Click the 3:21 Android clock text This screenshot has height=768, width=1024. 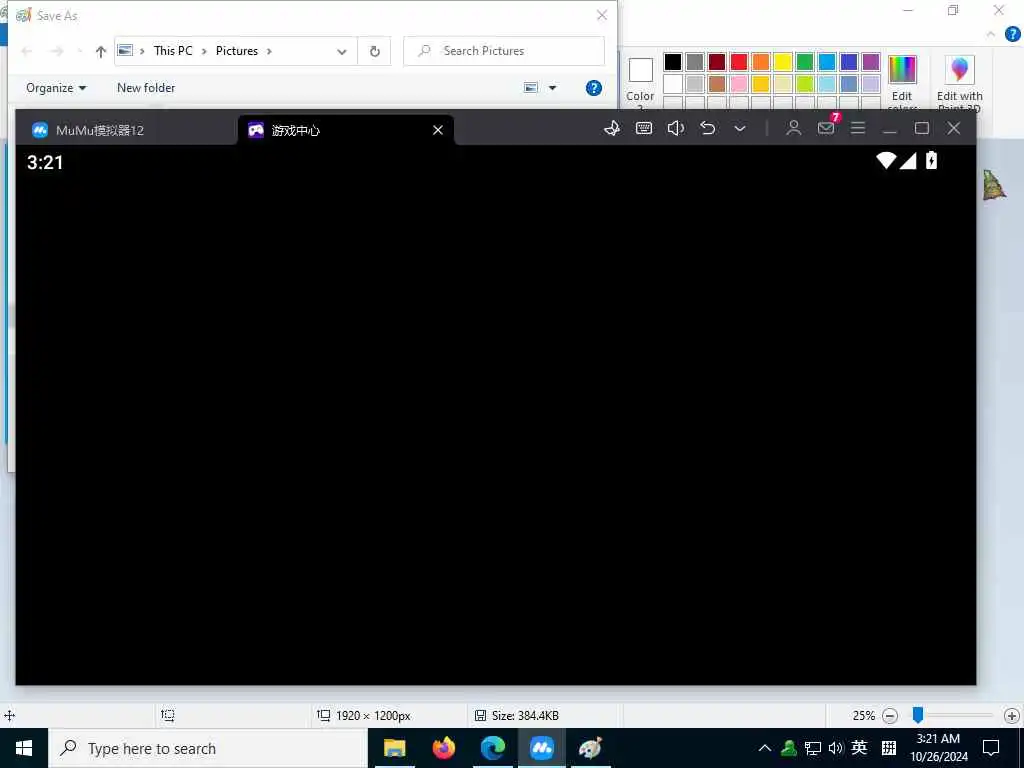coord(45,163)
